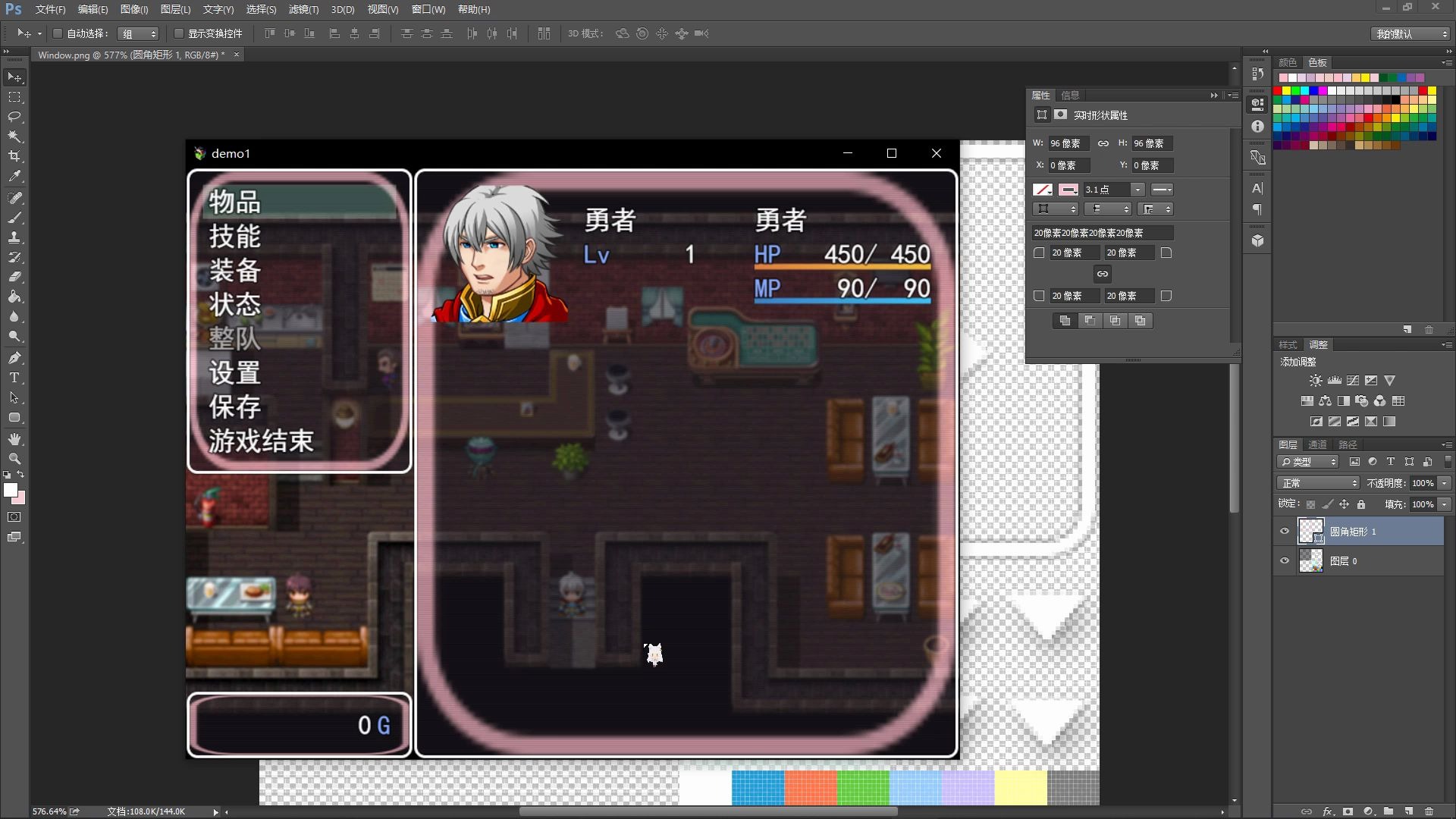Add a Levels adjustment
The width and height of the screenshot is (1456, 819).
(1334, 381)
